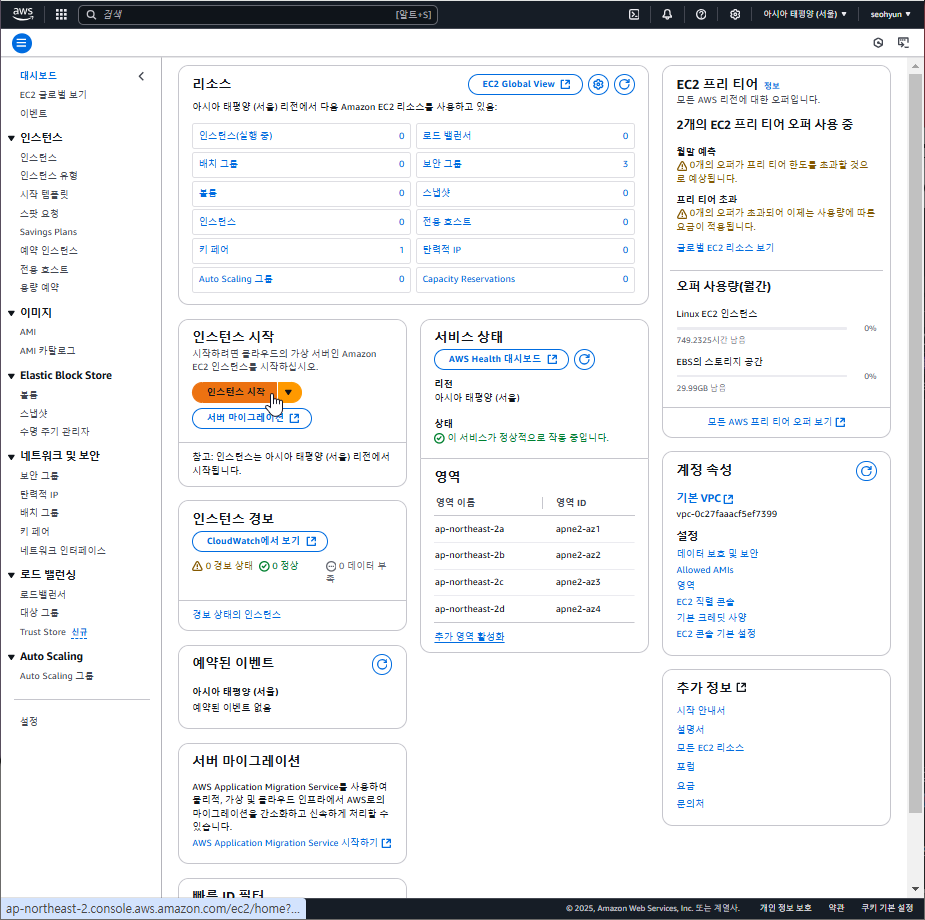Image resolution: width=925 pixels, height=920 pixels.
Task: Select 대시보드 in the sidebar
Action: coord(38,75)
